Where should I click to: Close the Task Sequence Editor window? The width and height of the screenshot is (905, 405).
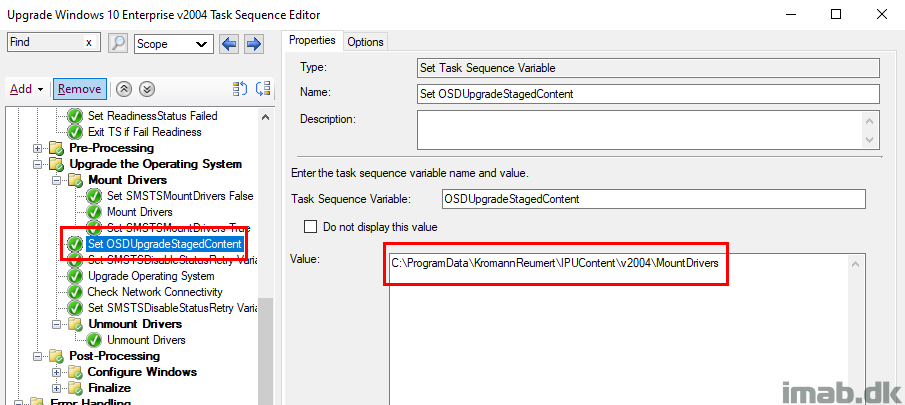pyautogui.click(x=881, y=15)
